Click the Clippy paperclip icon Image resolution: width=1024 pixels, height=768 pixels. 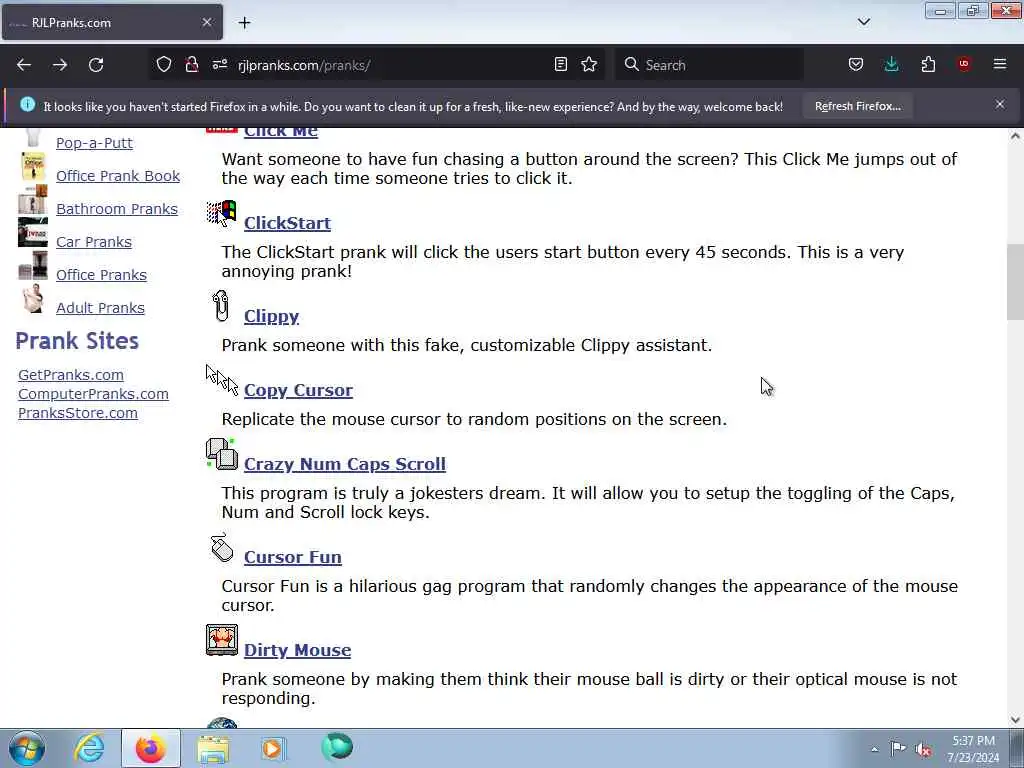coord(221,306)
